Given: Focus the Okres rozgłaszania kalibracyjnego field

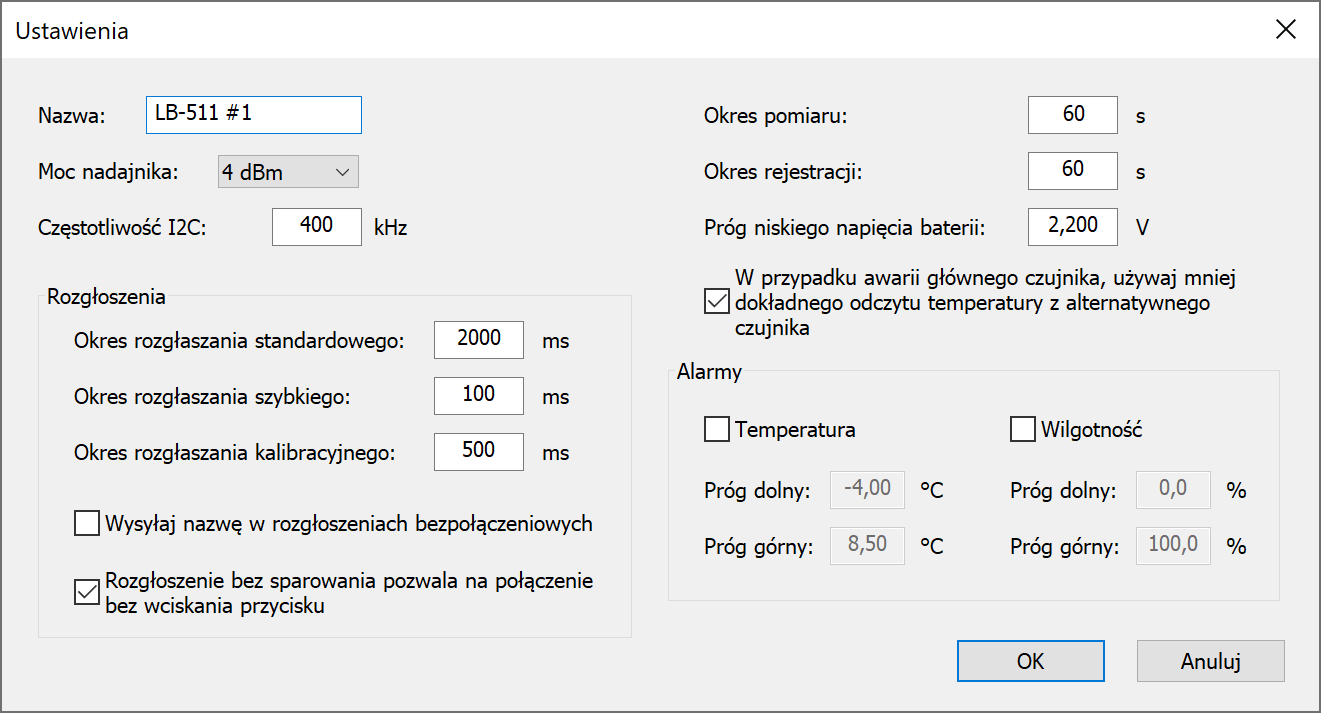Looking at the screenshot, I should 478,452.
